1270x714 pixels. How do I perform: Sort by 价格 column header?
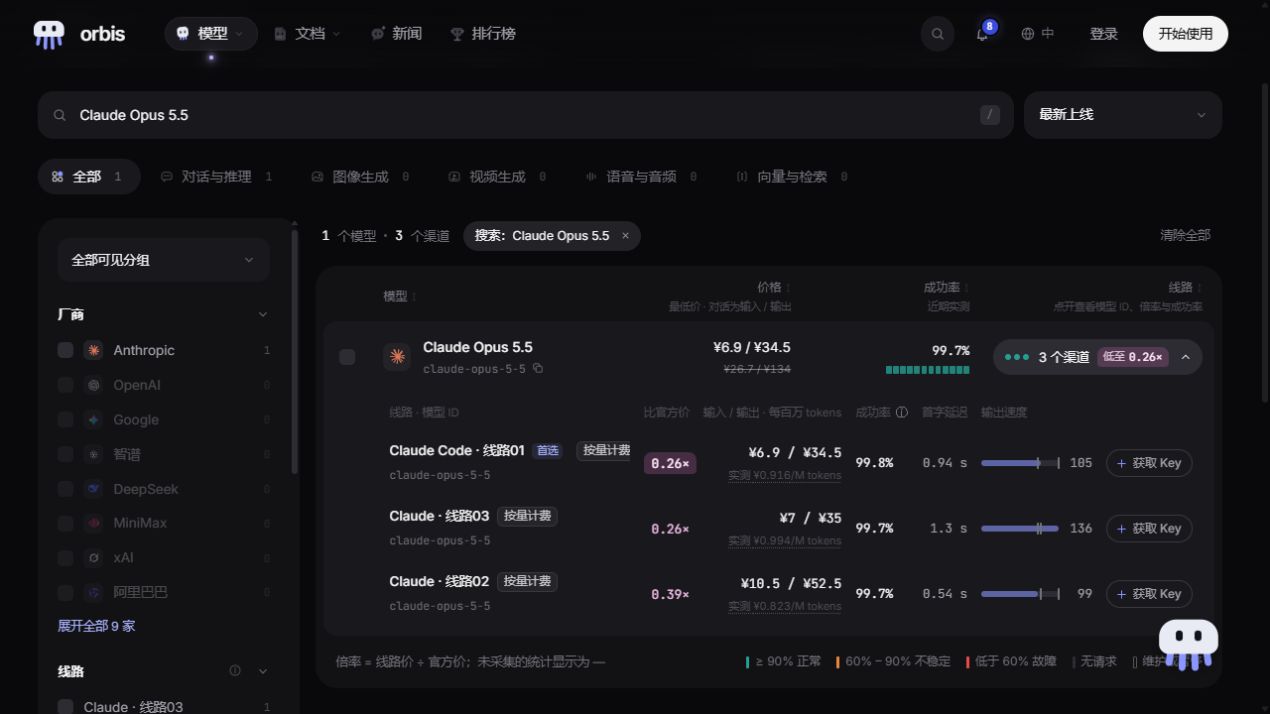[x=773, y=288]
